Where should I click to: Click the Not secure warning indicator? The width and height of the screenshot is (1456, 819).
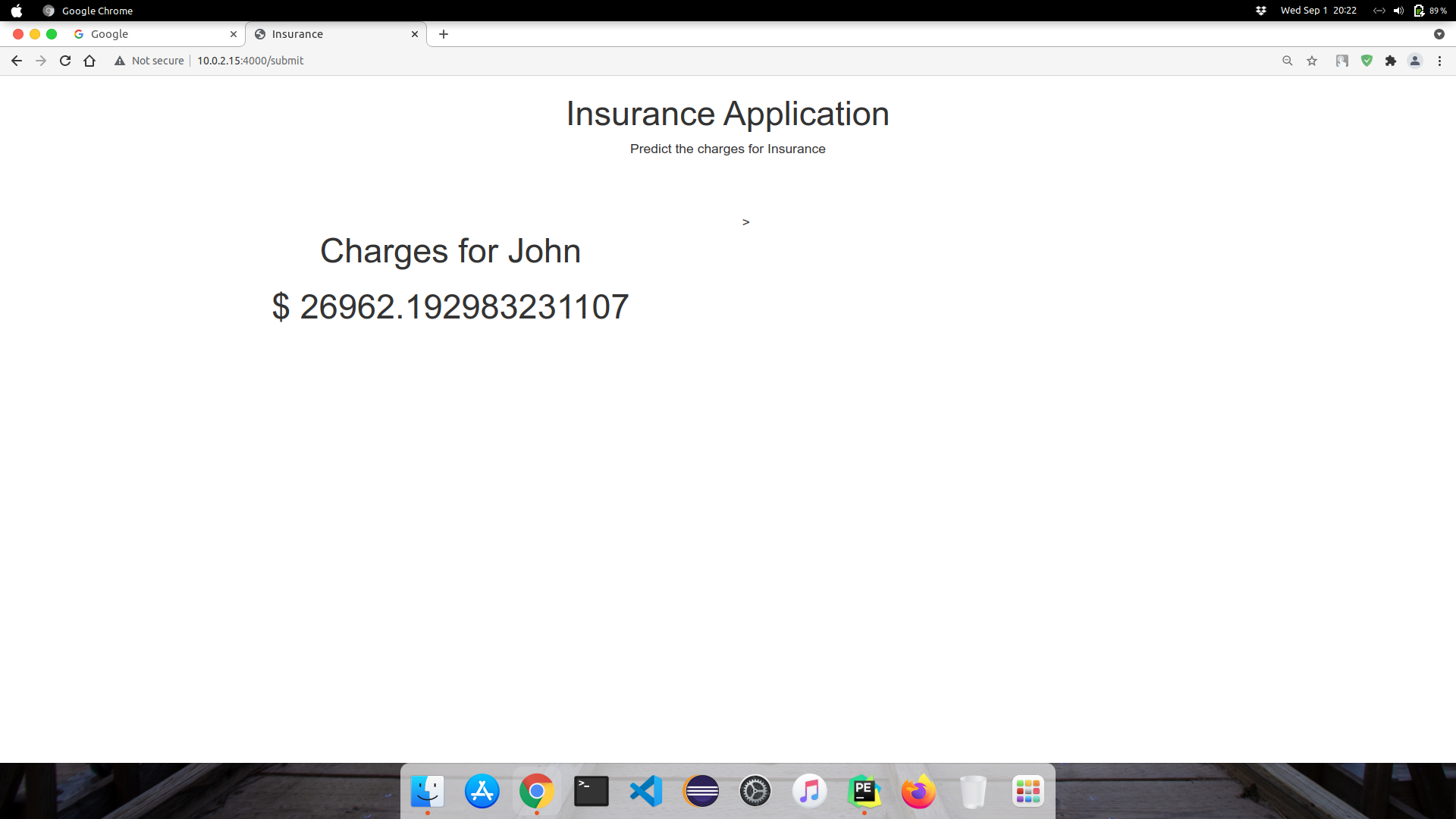tap(149, 61)
